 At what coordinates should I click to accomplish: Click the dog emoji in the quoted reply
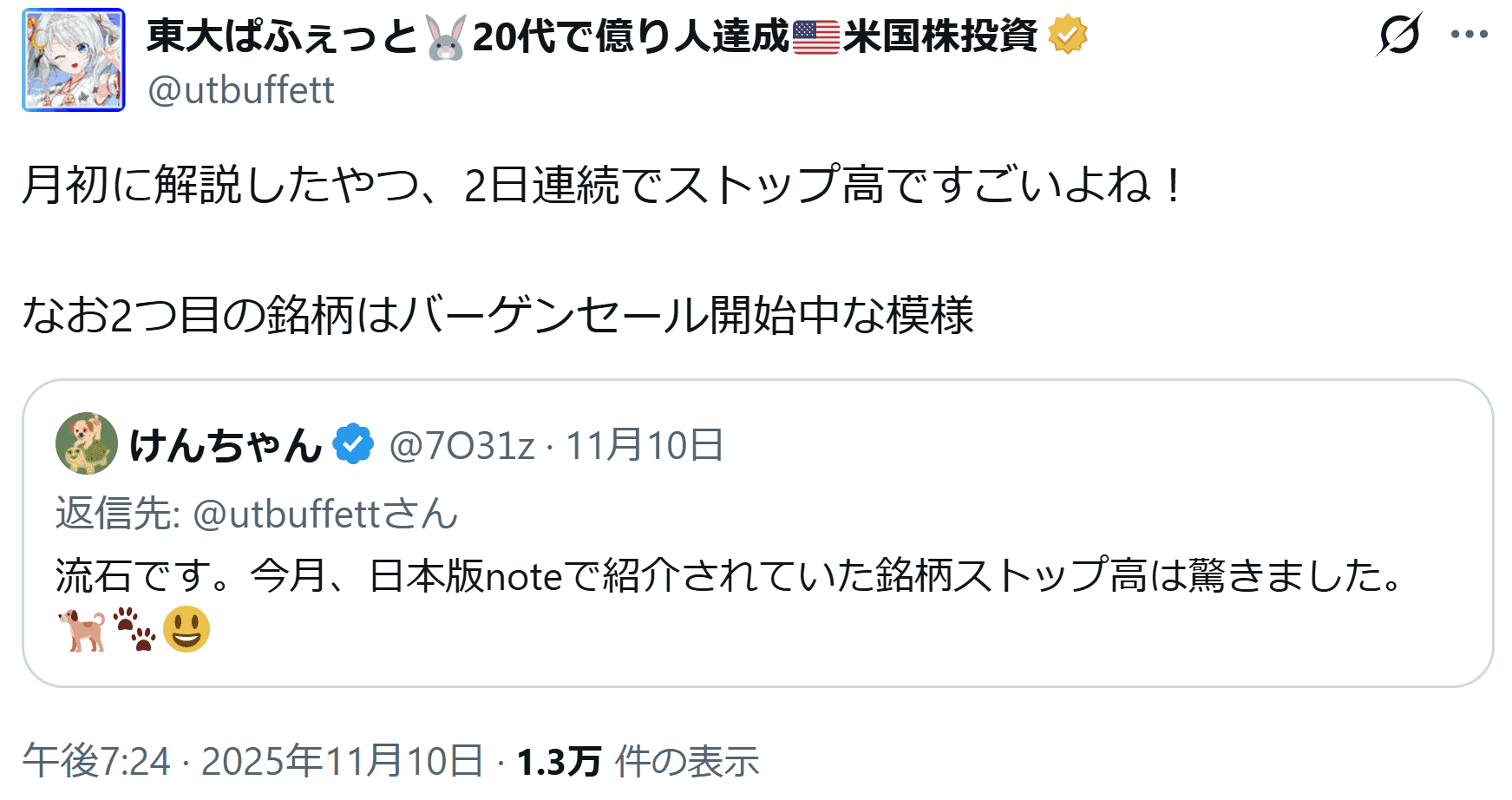click(x=82, y=629)
